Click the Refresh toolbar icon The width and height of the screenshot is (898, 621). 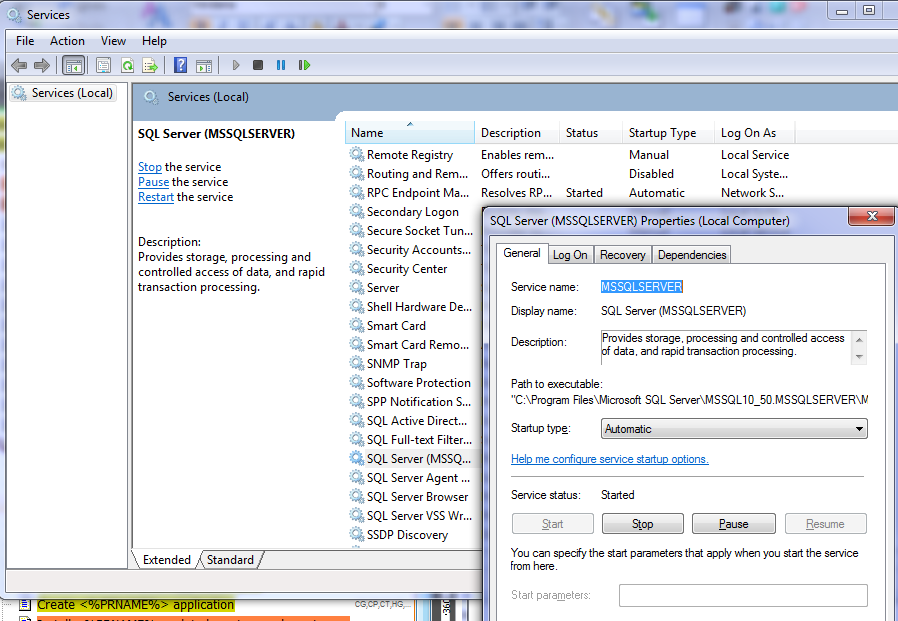(127, 65)
